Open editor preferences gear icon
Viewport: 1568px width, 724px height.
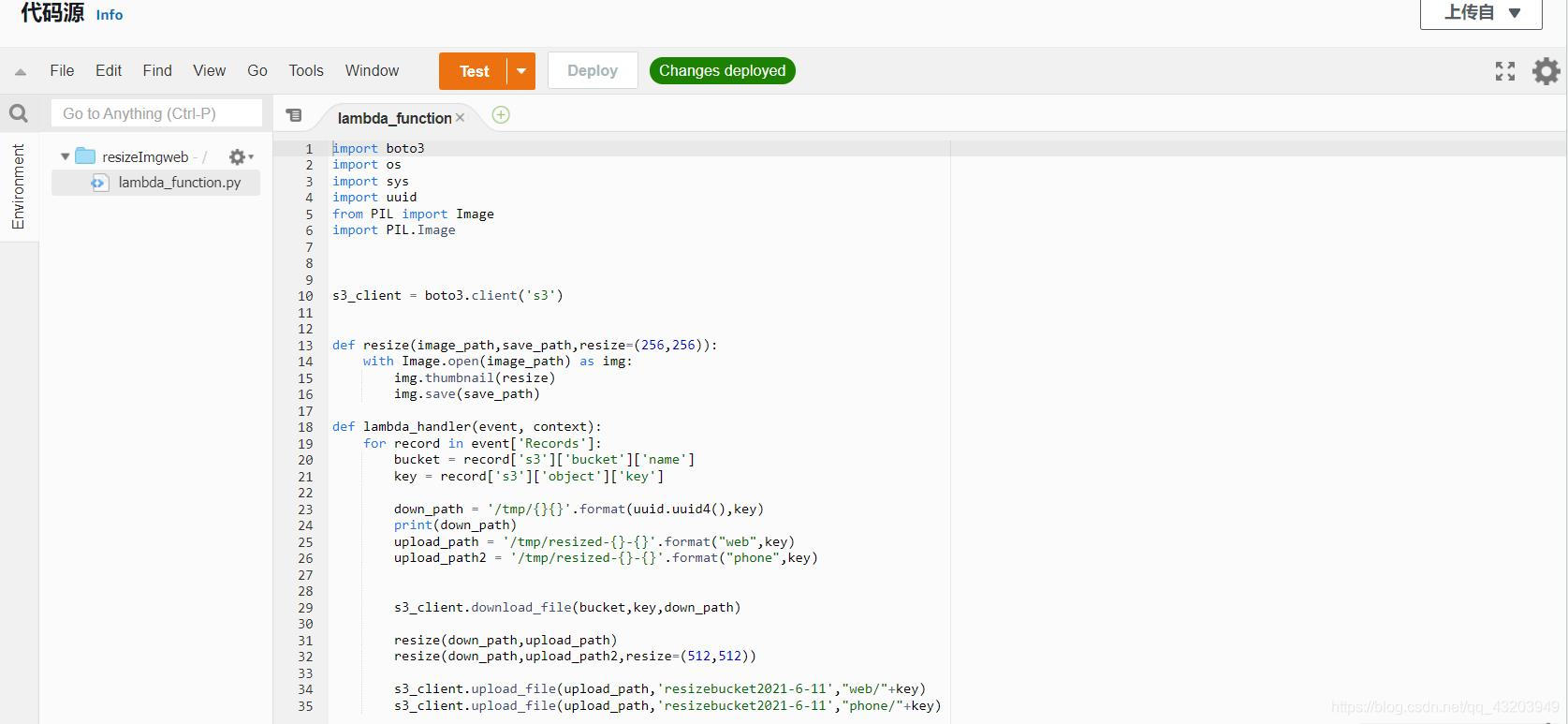point(1546,71)
